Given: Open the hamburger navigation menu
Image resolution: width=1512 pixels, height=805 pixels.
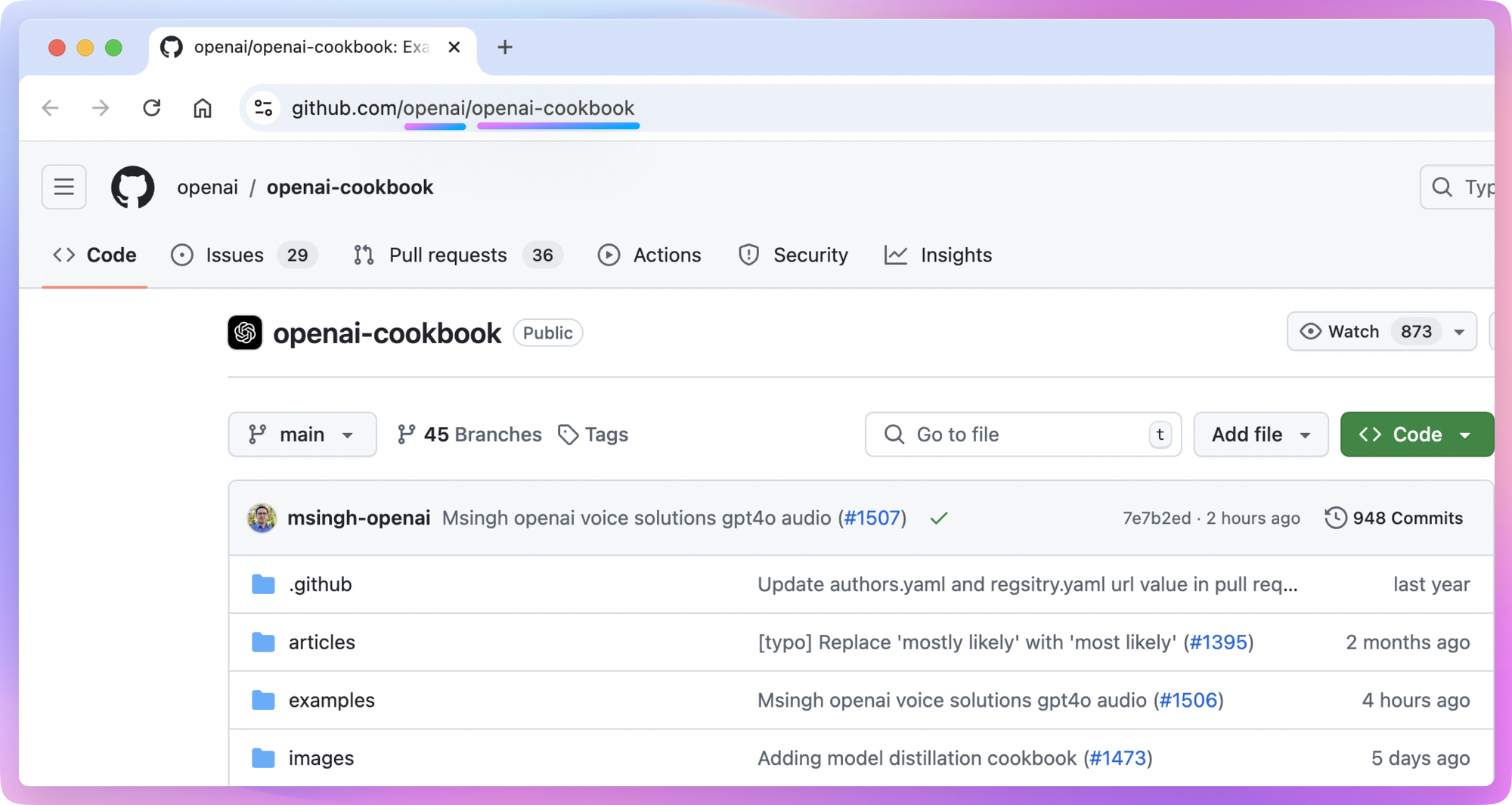Looking at the screenshot, I should point(64,187).
